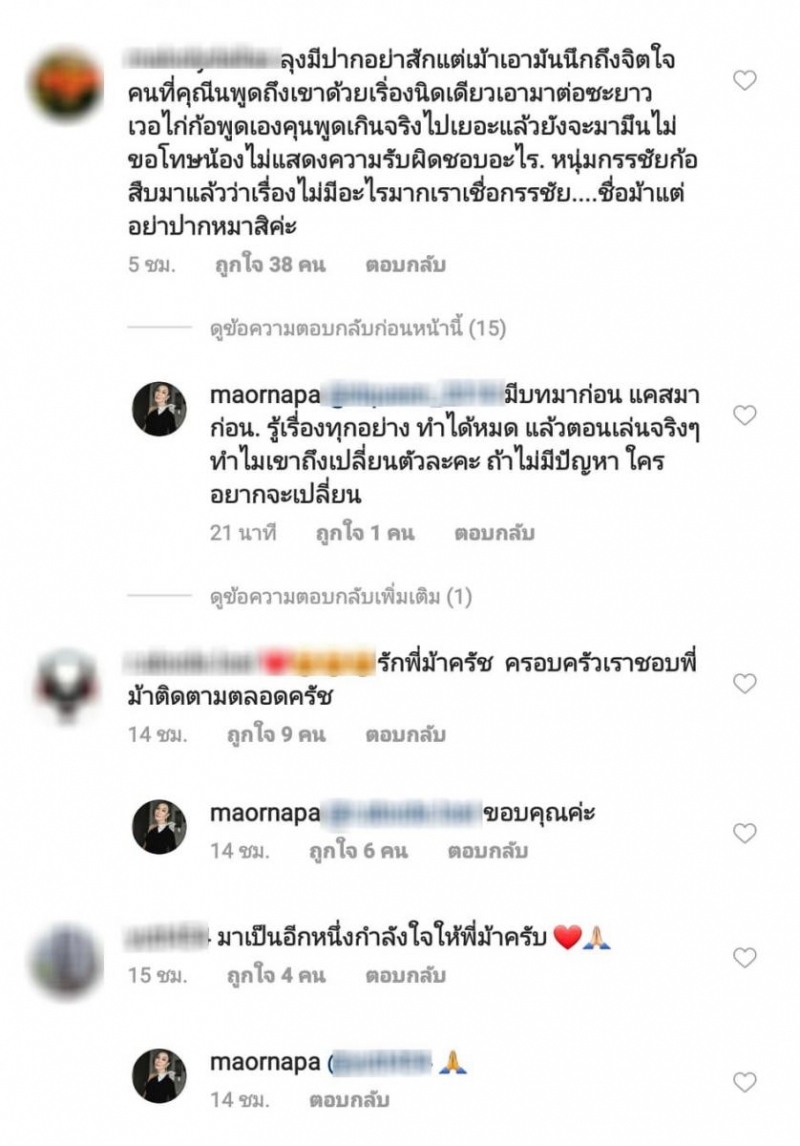Image resolution: width=800 pixels, height=1146 pixels.
Task: Open maornapa username in ขอบคุณค่ะ reply
Action: [x=265, y=813]
